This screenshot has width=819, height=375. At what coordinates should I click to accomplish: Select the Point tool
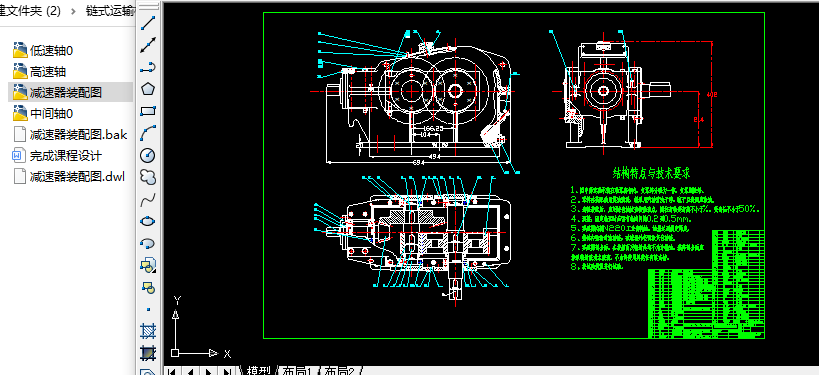click(x=148, y=309)
